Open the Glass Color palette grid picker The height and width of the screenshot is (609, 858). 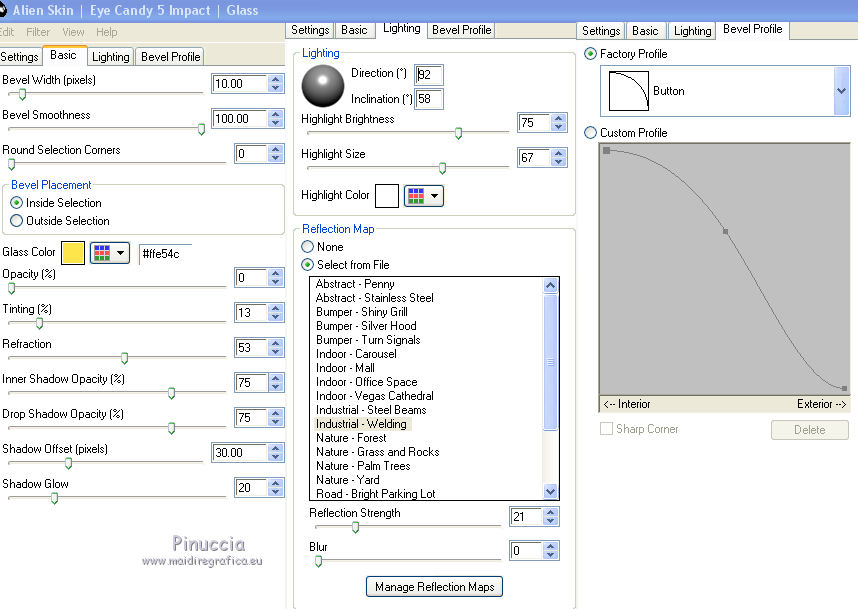[x=109, y=253]
